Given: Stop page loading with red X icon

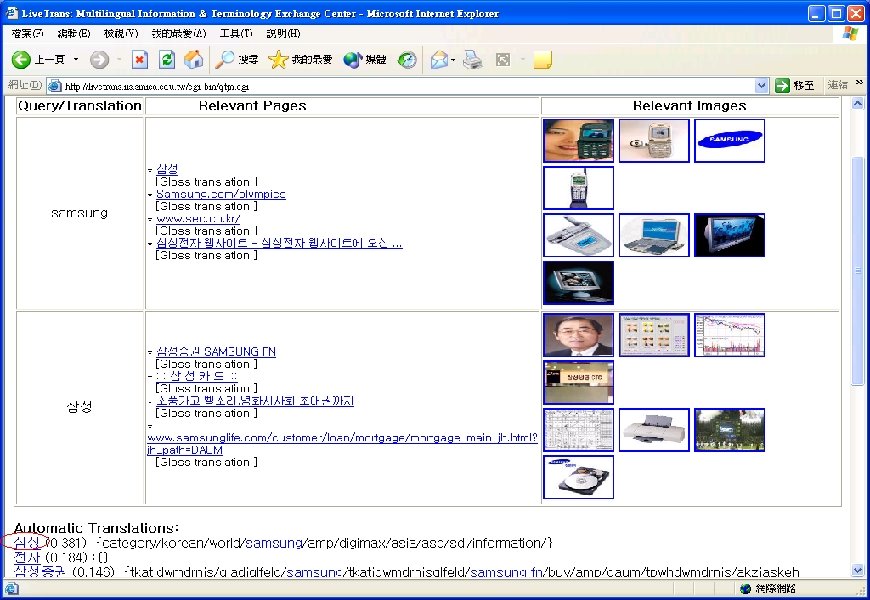Looking at the screenshot, I should (x=140, y=59).
